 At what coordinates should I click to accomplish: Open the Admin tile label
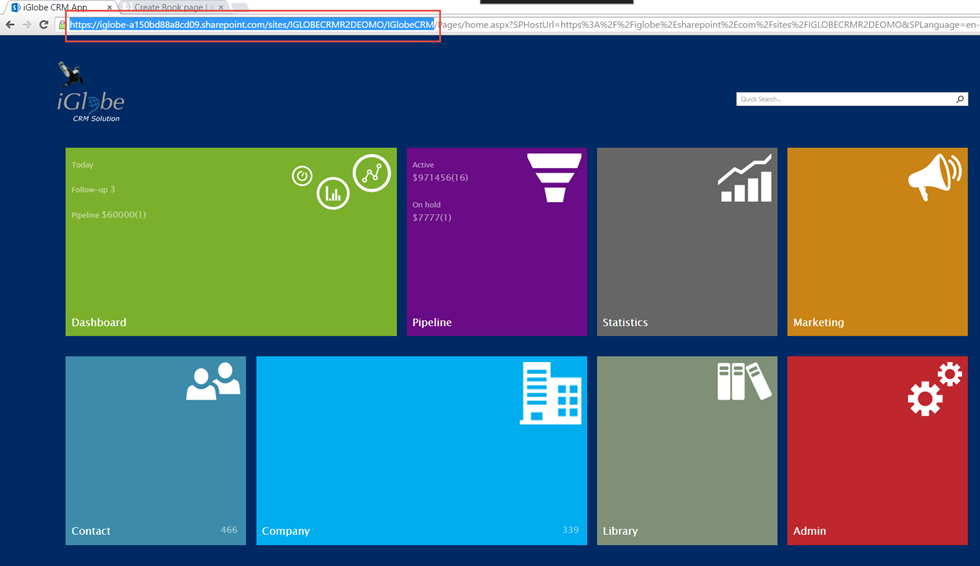[809, 531]
